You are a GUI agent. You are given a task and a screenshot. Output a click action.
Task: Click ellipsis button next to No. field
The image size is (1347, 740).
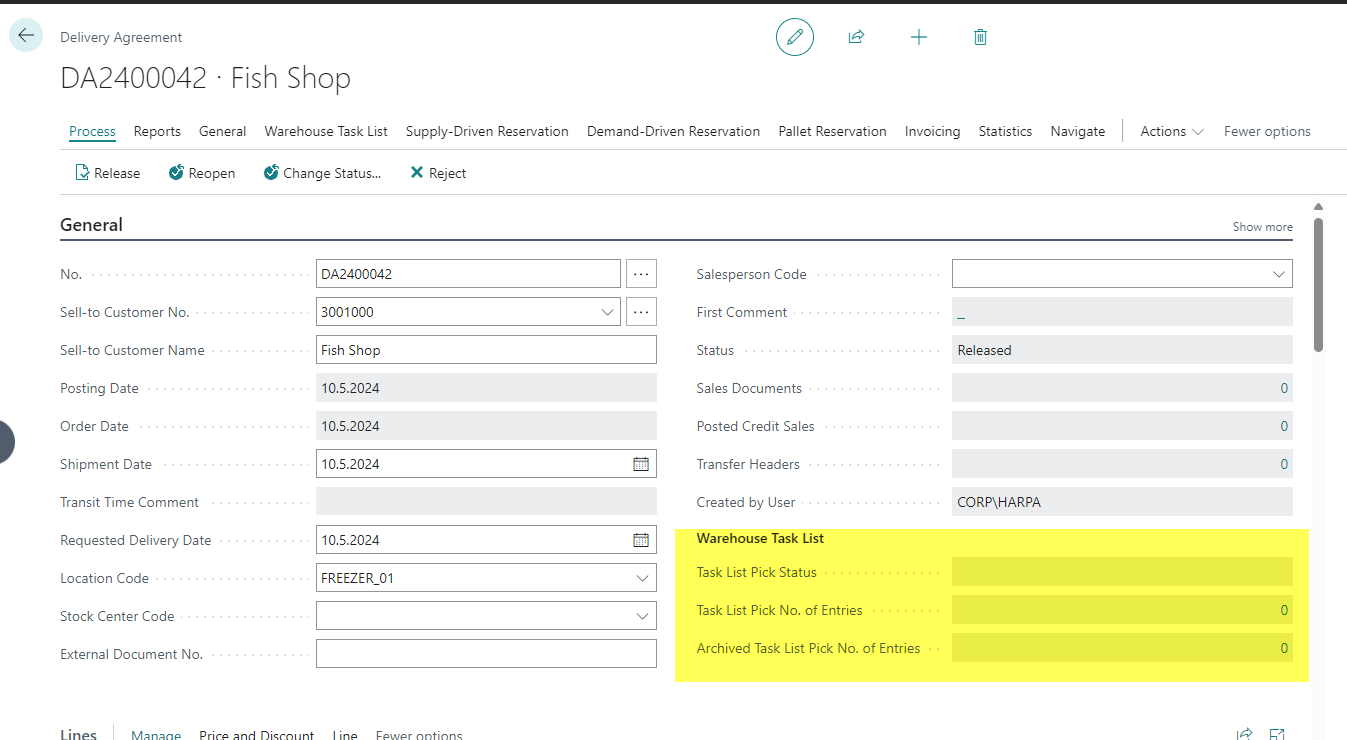pyautogui.click(x=641, y=274)
